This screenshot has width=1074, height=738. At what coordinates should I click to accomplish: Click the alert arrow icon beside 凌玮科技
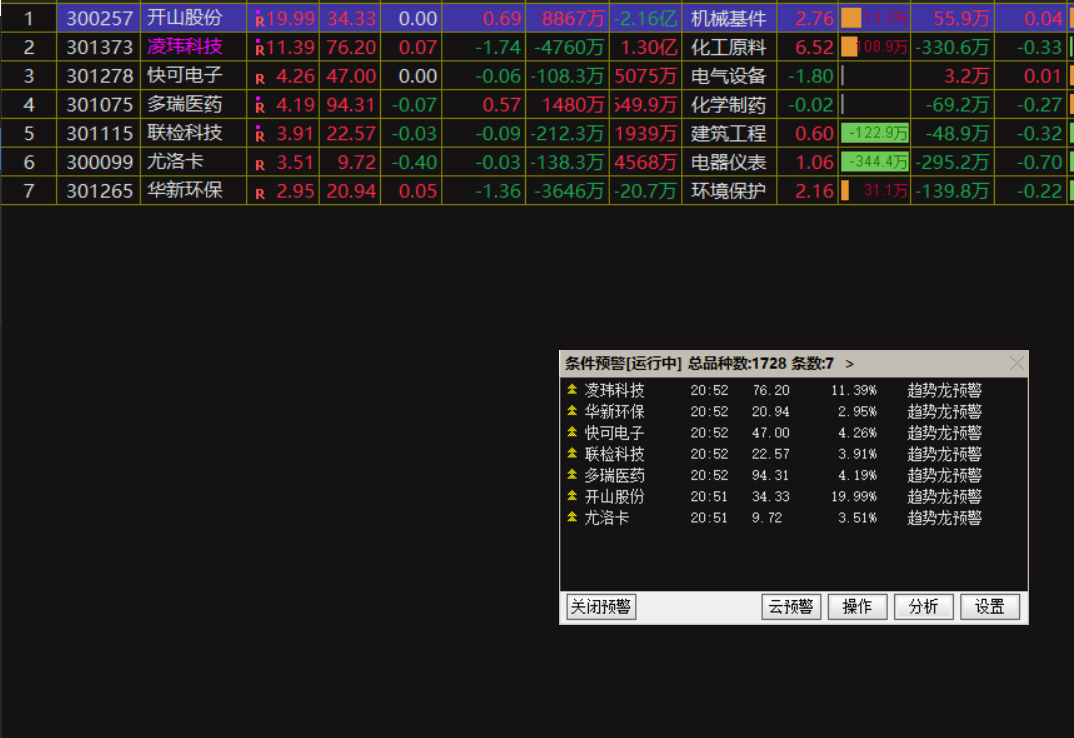click(572, 390)
